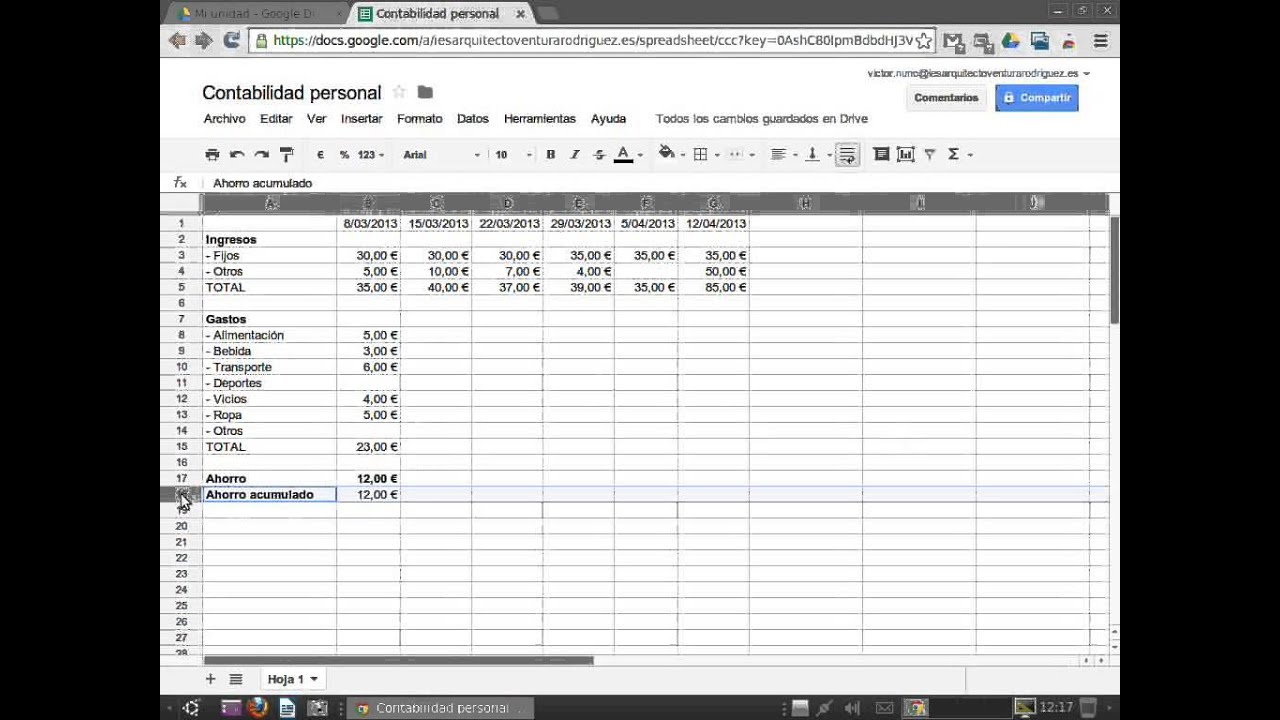This screenshot has width=1280, height=720.
Task: Open the Editar menu
Action: click(x=276, y=118)
